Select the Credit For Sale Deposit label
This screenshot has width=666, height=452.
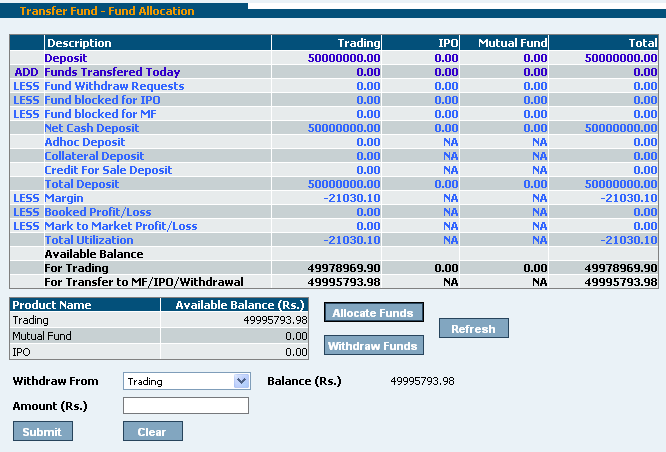(108, 170)
